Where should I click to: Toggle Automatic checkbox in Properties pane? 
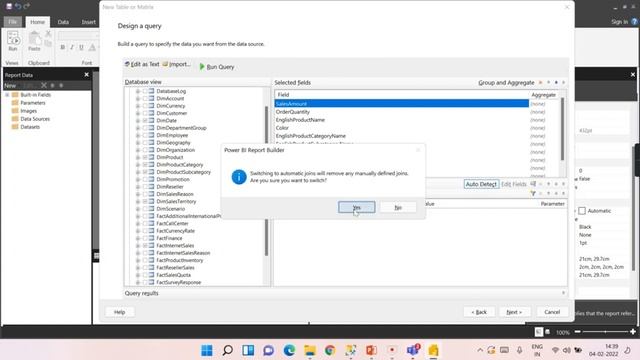[x=582, y=211]
